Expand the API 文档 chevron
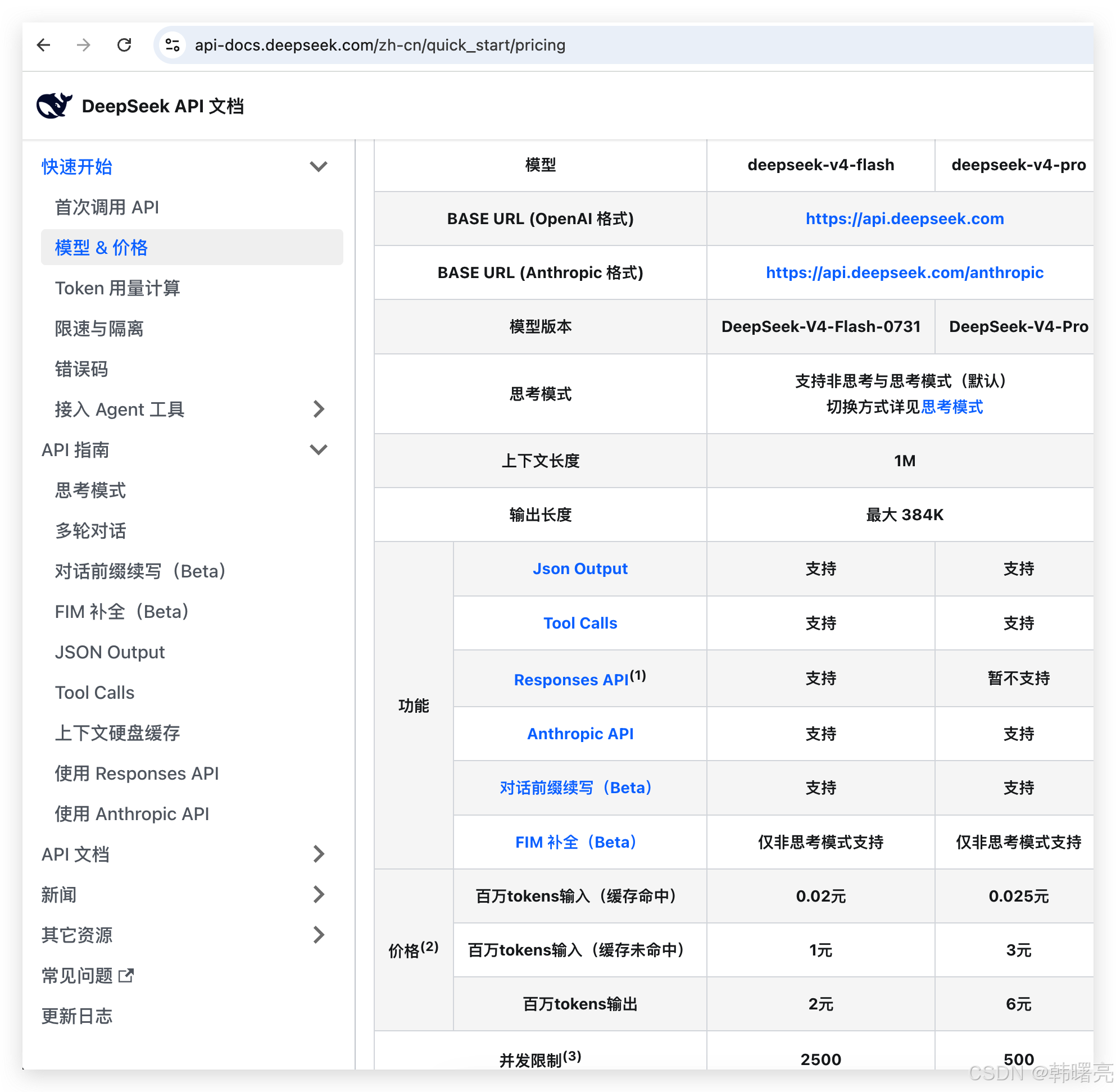1116x1092 pixels. (x=319, y=854)
